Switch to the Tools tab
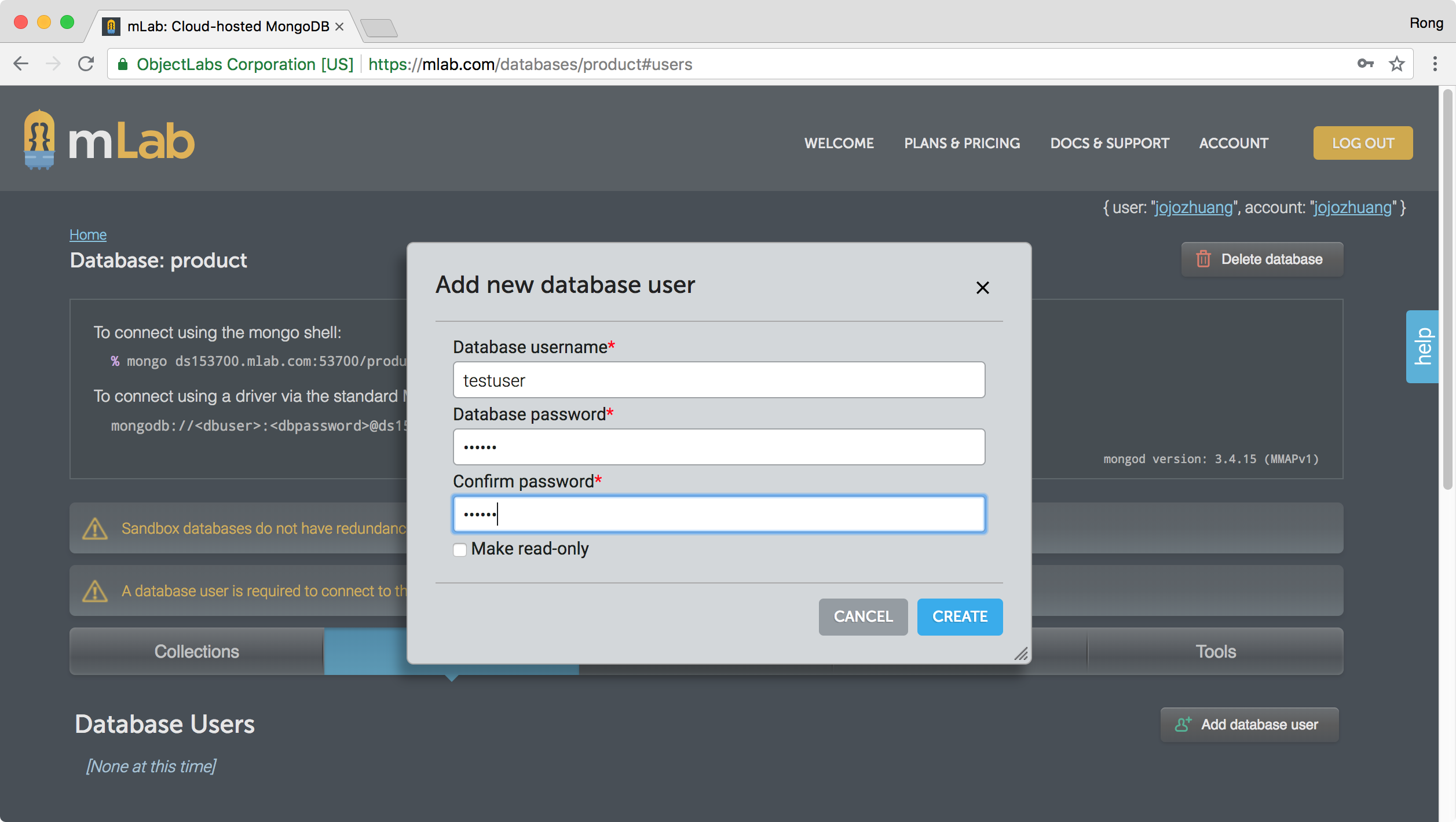This screenshot has width=1456, height=822. coord(1216,651)
